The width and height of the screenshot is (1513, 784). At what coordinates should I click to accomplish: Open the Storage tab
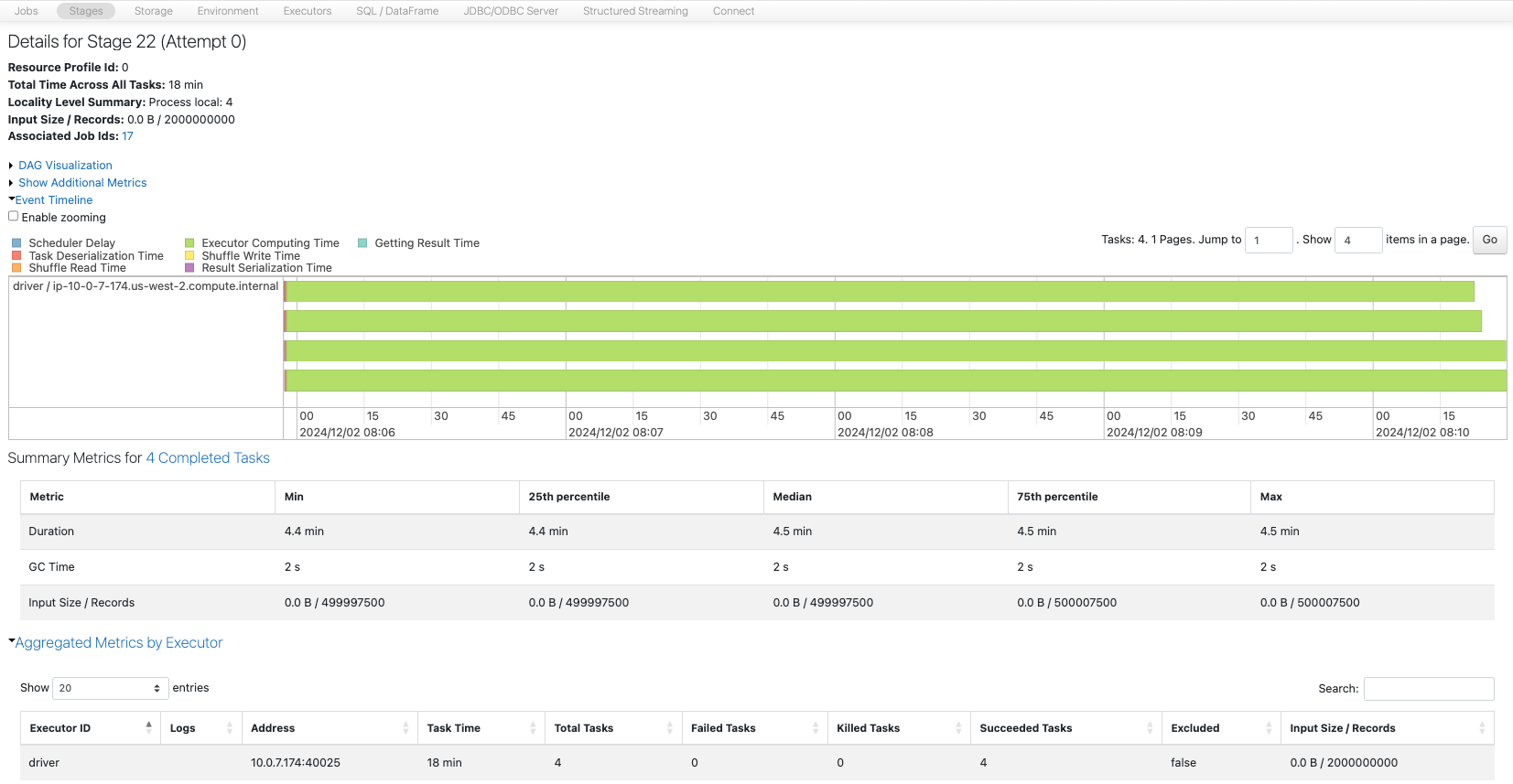coord(154,11)
